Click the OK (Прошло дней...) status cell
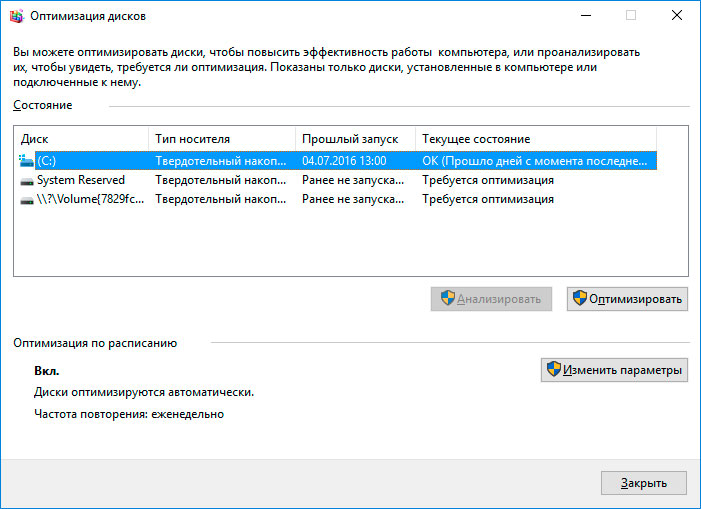This screenshot has width=701, height=509. (535, 161)
